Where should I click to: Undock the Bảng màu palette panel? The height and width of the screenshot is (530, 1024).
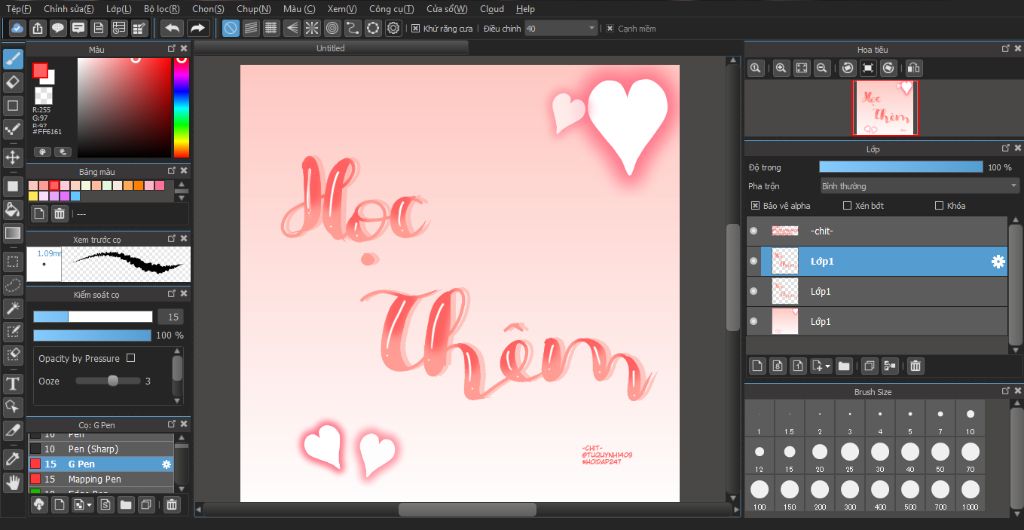pyautogui.click(x=172, y=171)
